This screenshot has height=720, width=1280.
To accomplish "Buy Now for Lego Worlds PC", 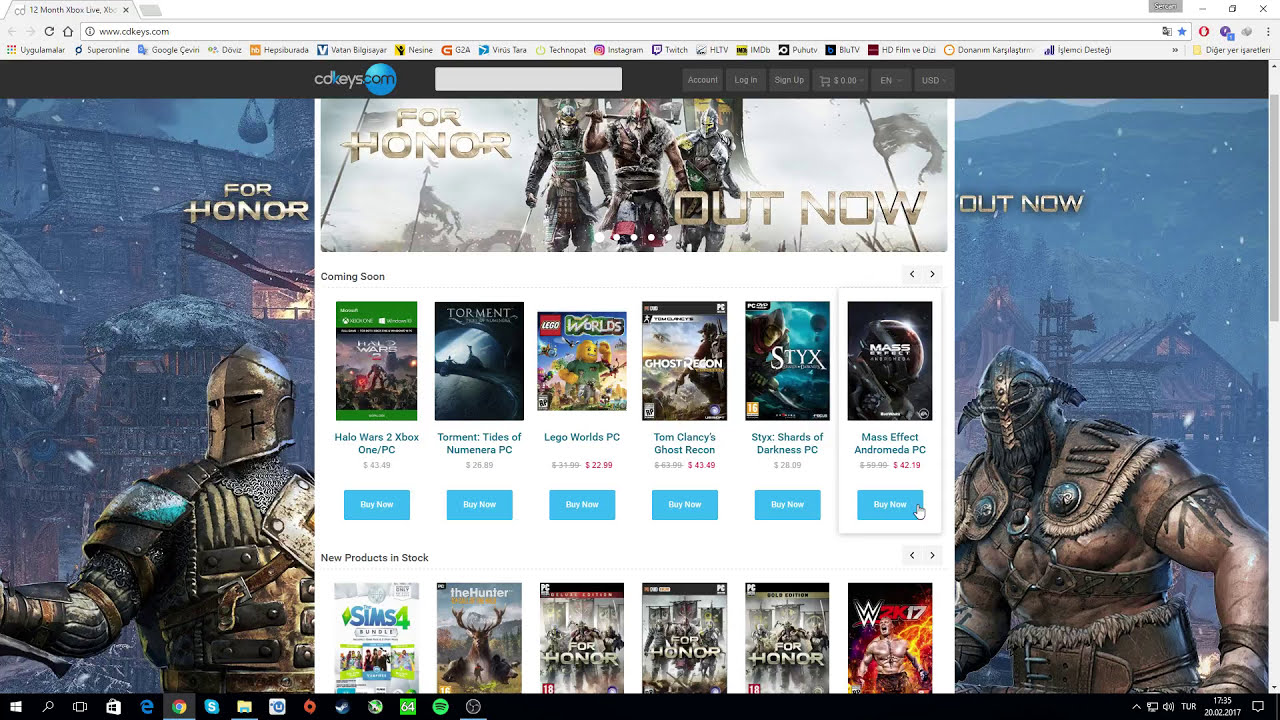I will click(582, 505).
